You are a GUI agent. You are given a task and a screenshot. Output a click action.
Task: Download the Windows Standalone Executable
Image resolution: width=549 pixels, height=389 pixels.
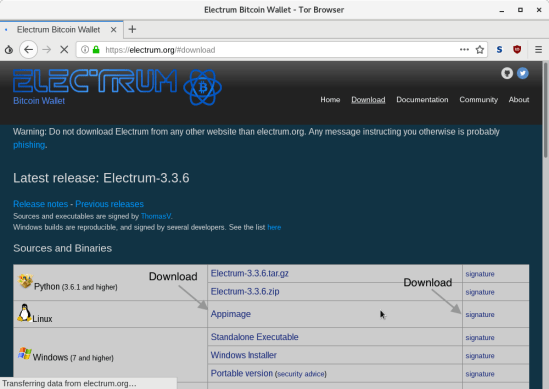[254, 337]
